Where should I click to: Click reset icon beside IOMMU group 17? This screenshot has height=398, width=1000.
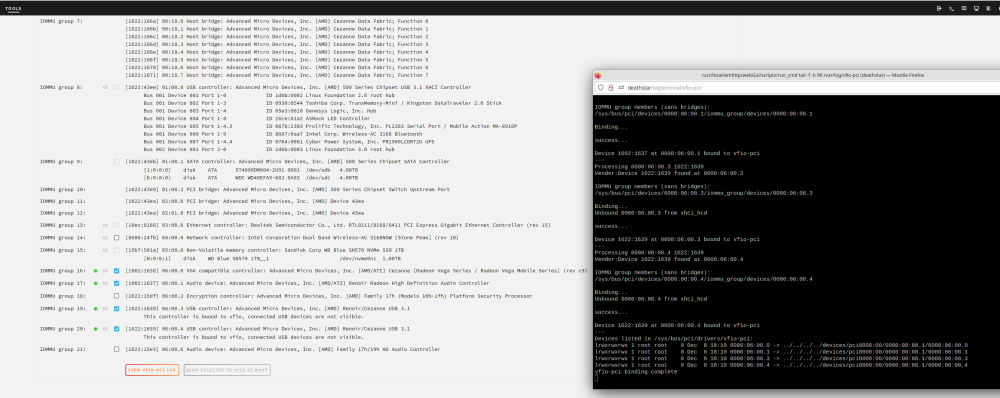(x=105, y=283)
